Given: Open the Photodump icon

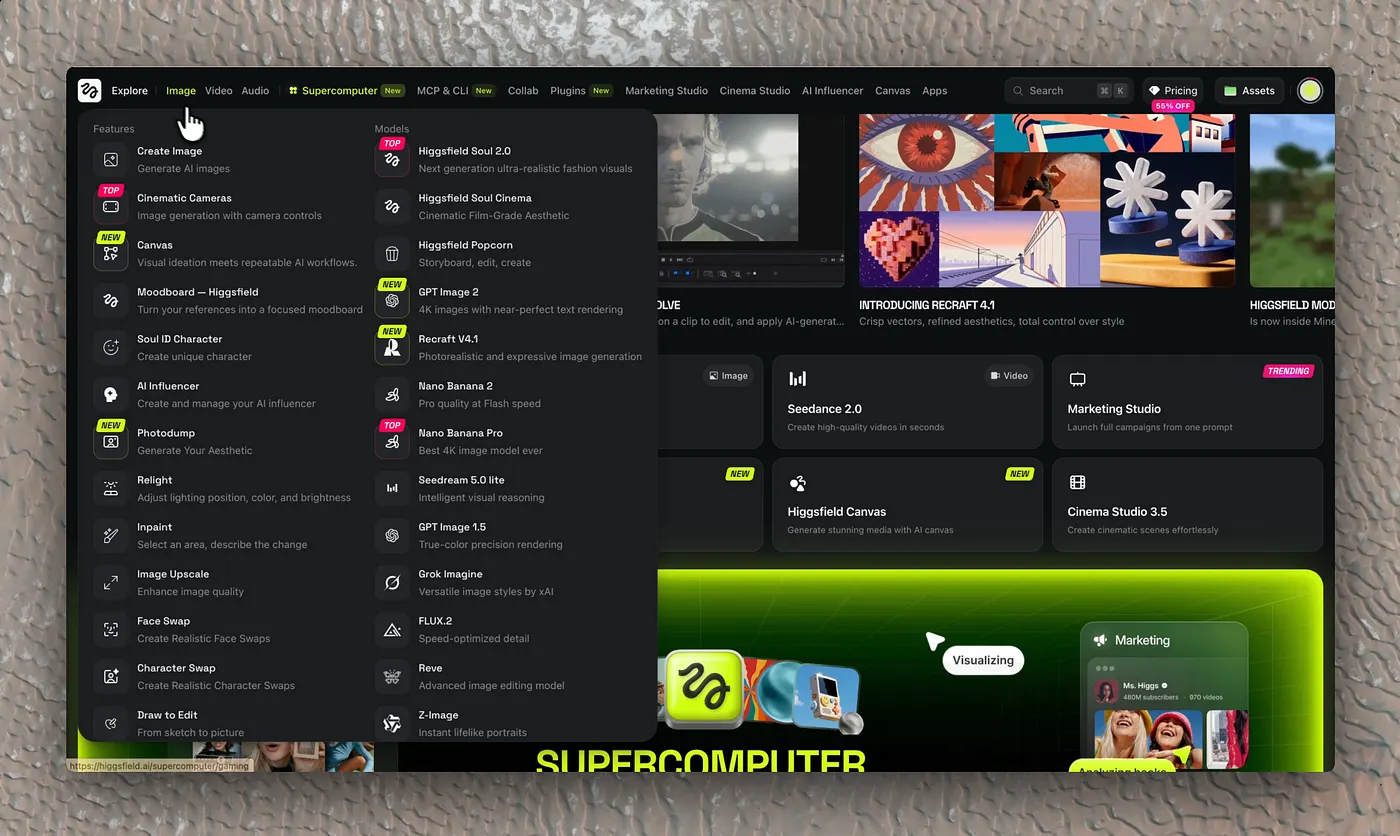Looking at the screenshot, I should (x=111, y=442).
